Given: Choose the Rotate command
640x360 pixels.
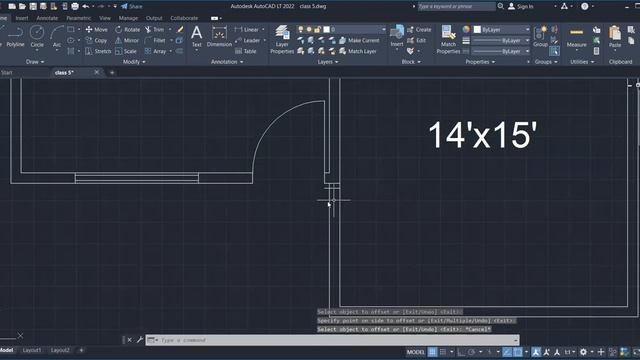Looking at the screenshot, I should (x=127, y=29).
